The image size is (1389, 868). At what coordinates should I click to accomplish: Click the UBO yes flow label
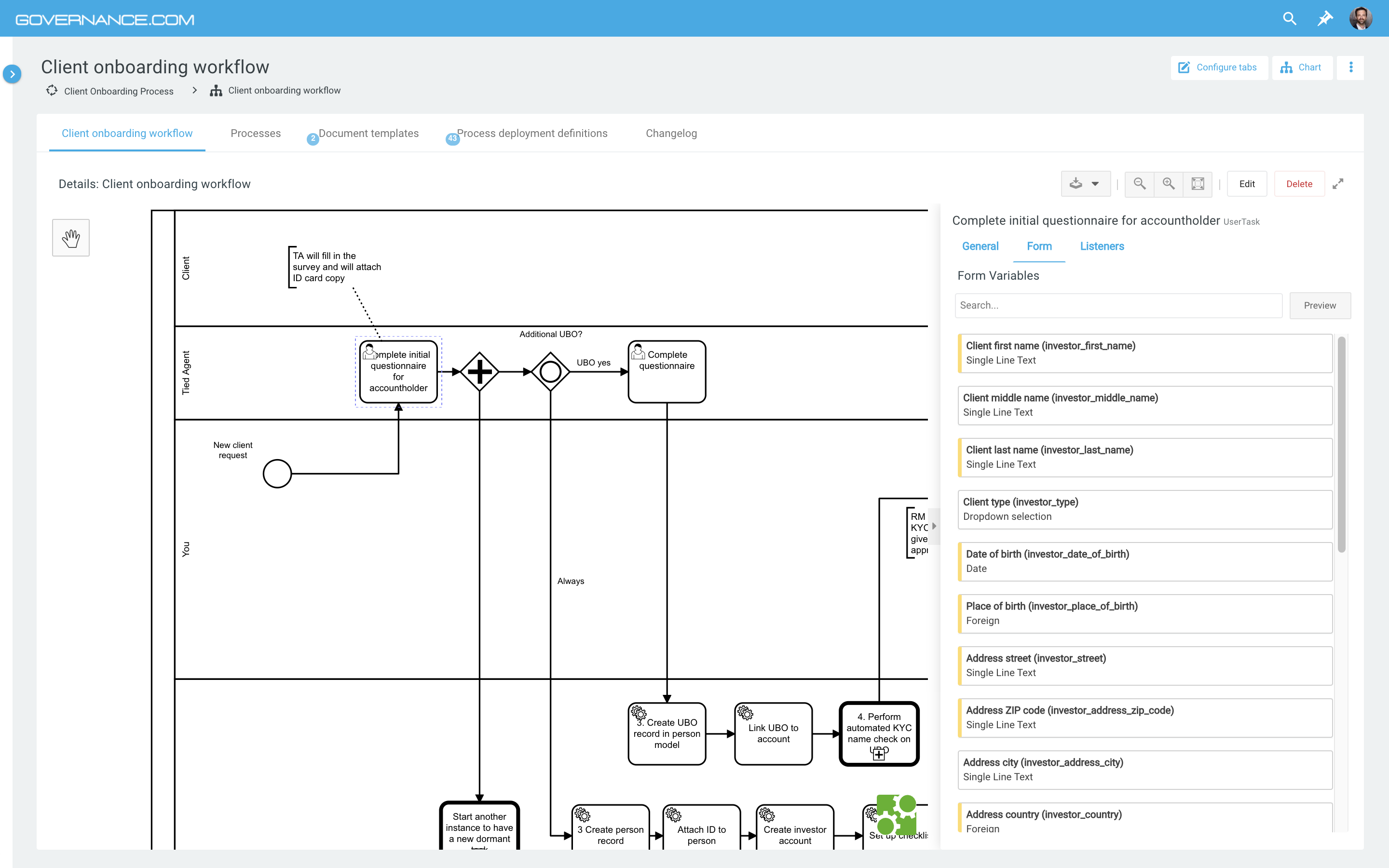(x=594, y=363)
